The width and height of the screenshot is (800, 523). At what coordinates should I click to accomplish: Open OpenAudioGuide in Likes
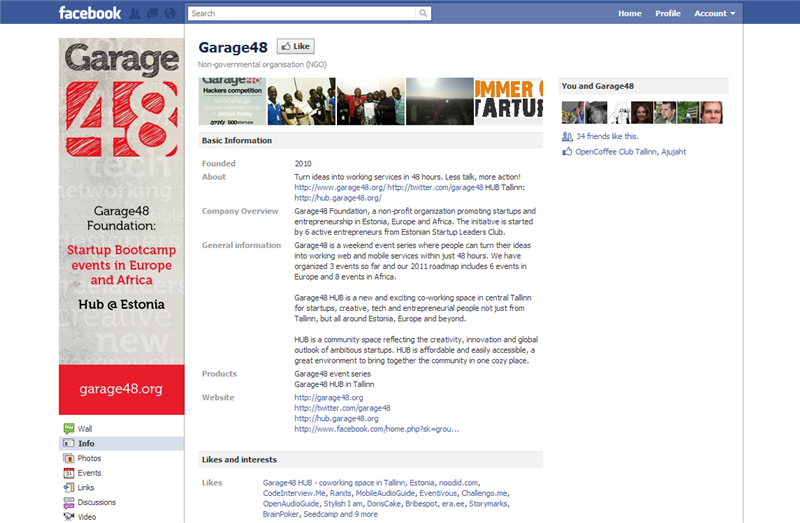pos(291,504)
